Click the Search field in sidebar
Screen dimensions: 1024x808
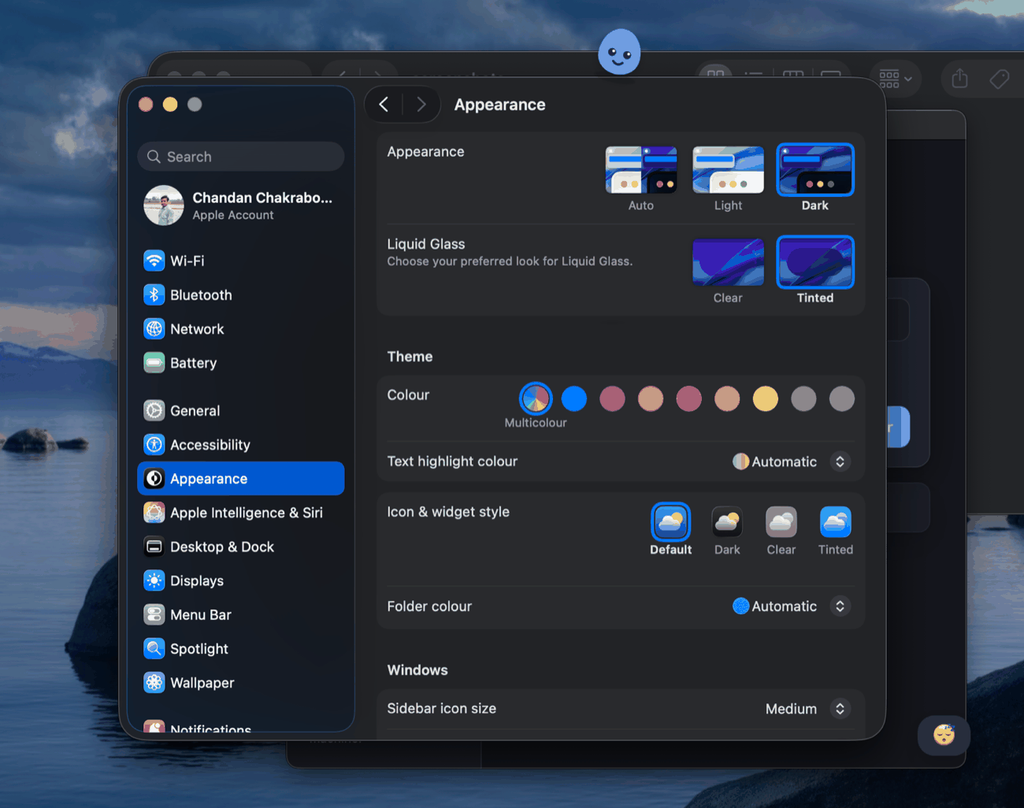pos(240,157)
